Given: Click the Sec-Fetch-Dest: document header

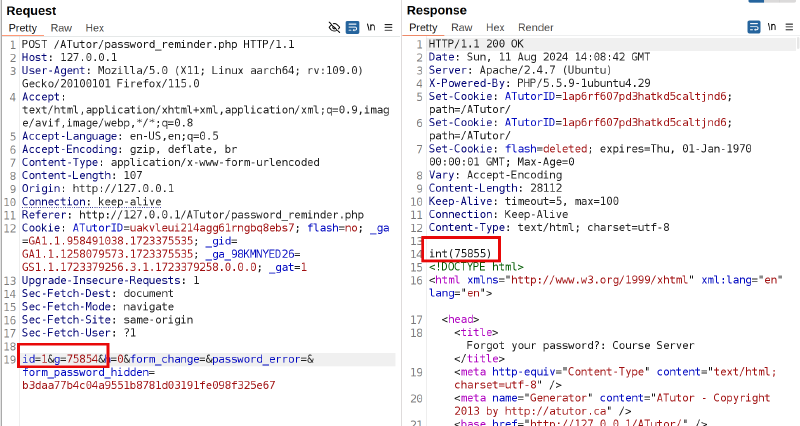Looking at the screenshot, I should [x=97, y=293].
